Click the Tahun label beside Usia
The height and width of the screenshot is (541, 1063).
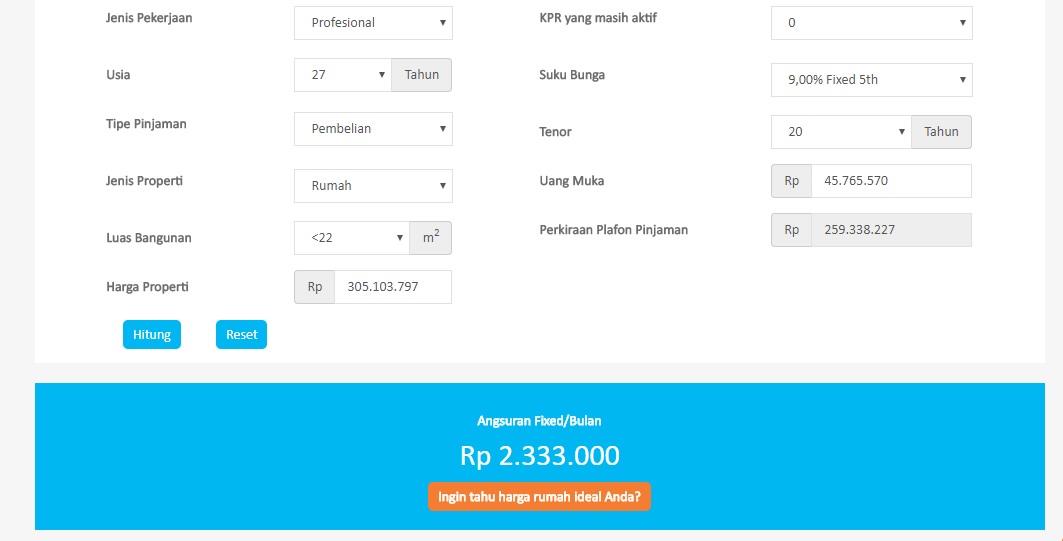pyautogui.click(x=422, y=75)
